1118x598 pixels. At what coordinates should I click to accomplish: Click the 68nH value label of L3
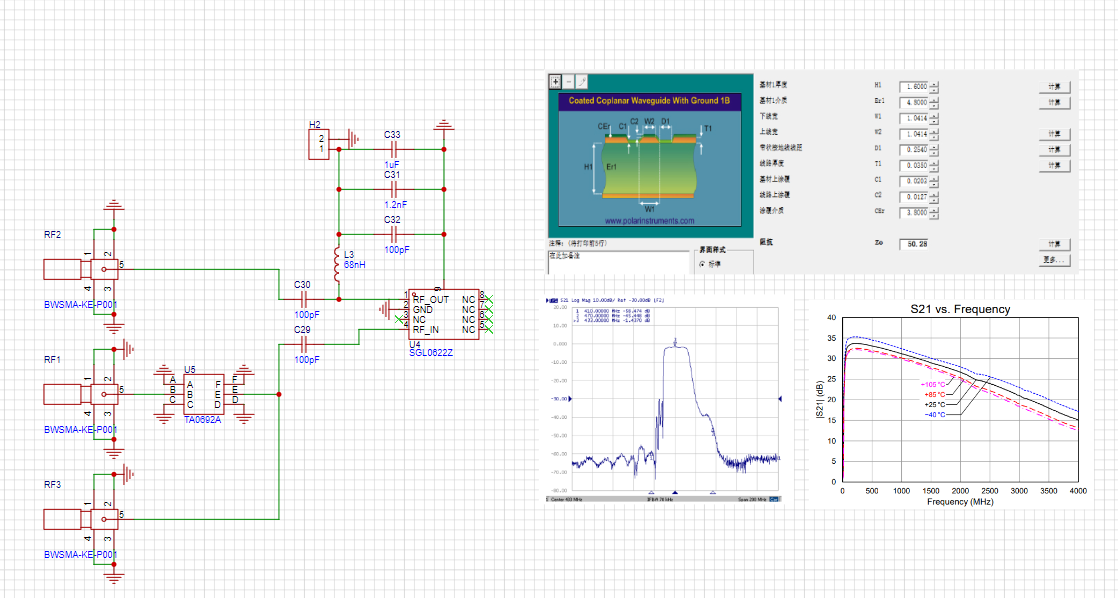click(x=354, y=264)
